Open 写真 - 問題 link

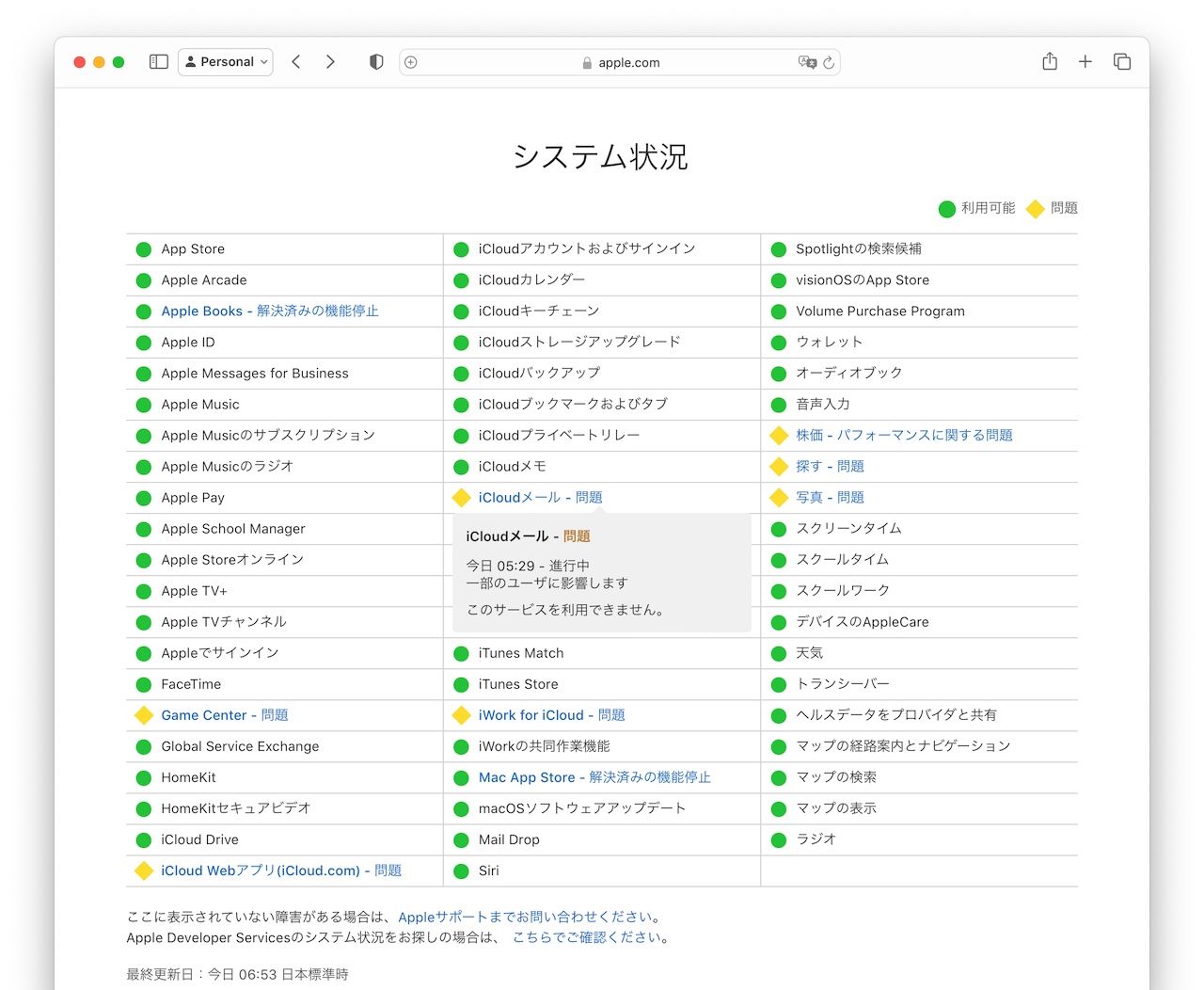click(x=830, y=498)
